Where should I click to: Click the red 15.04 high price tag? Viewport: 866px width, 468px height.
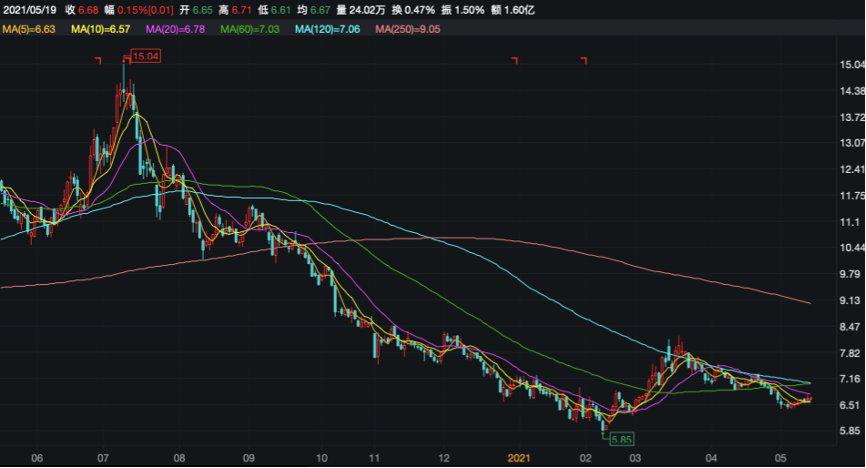click(146, 56)
